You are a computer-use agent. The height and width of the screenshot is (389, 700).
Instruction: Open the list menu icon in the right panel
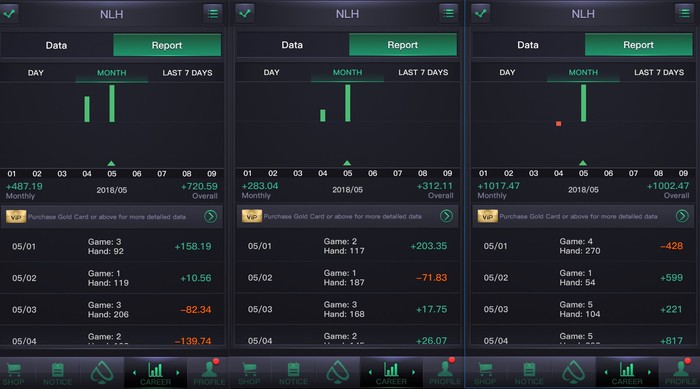pyautogui.click(x=684, y=13)
